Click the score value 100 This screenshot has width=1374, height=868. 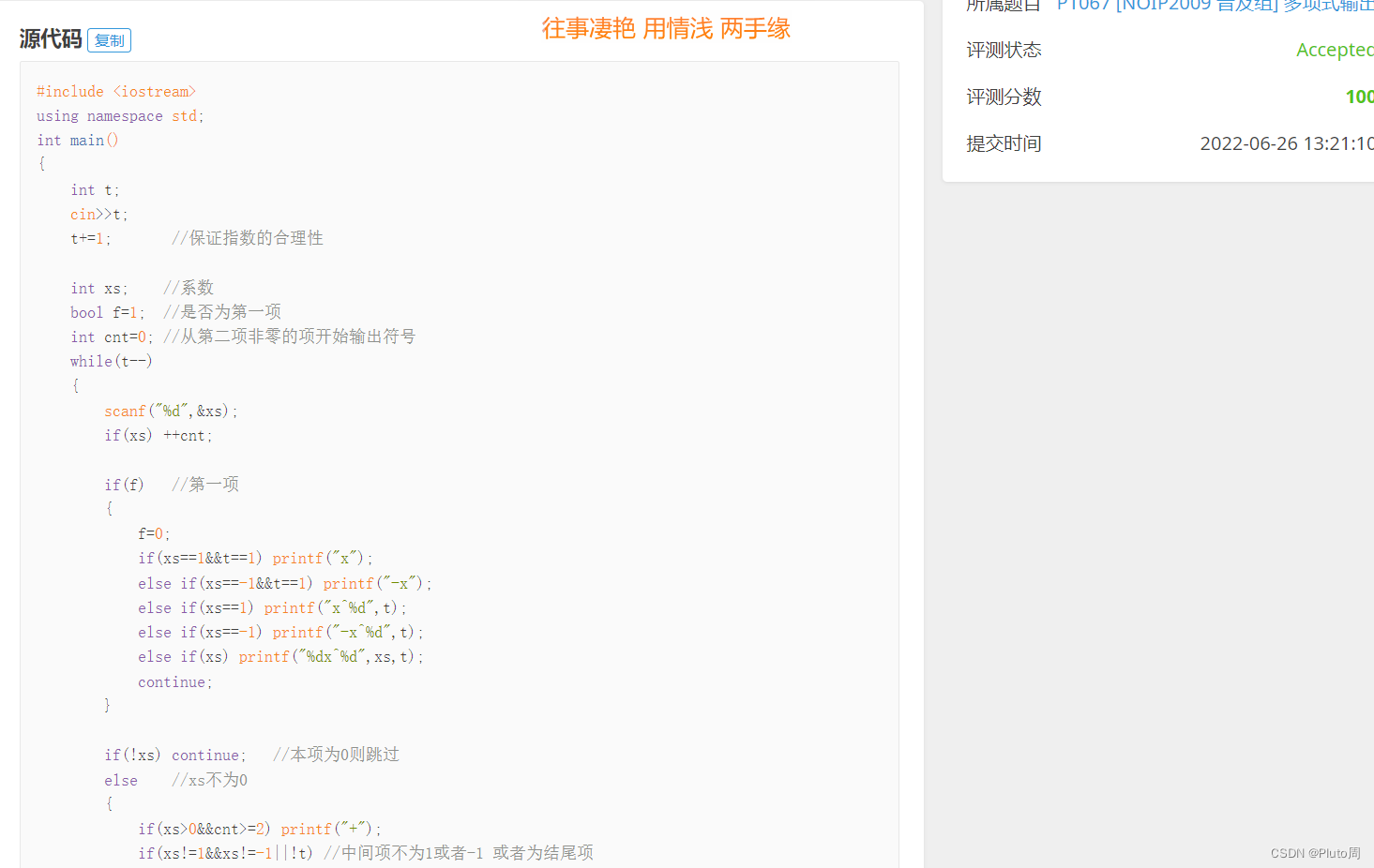1359,97
